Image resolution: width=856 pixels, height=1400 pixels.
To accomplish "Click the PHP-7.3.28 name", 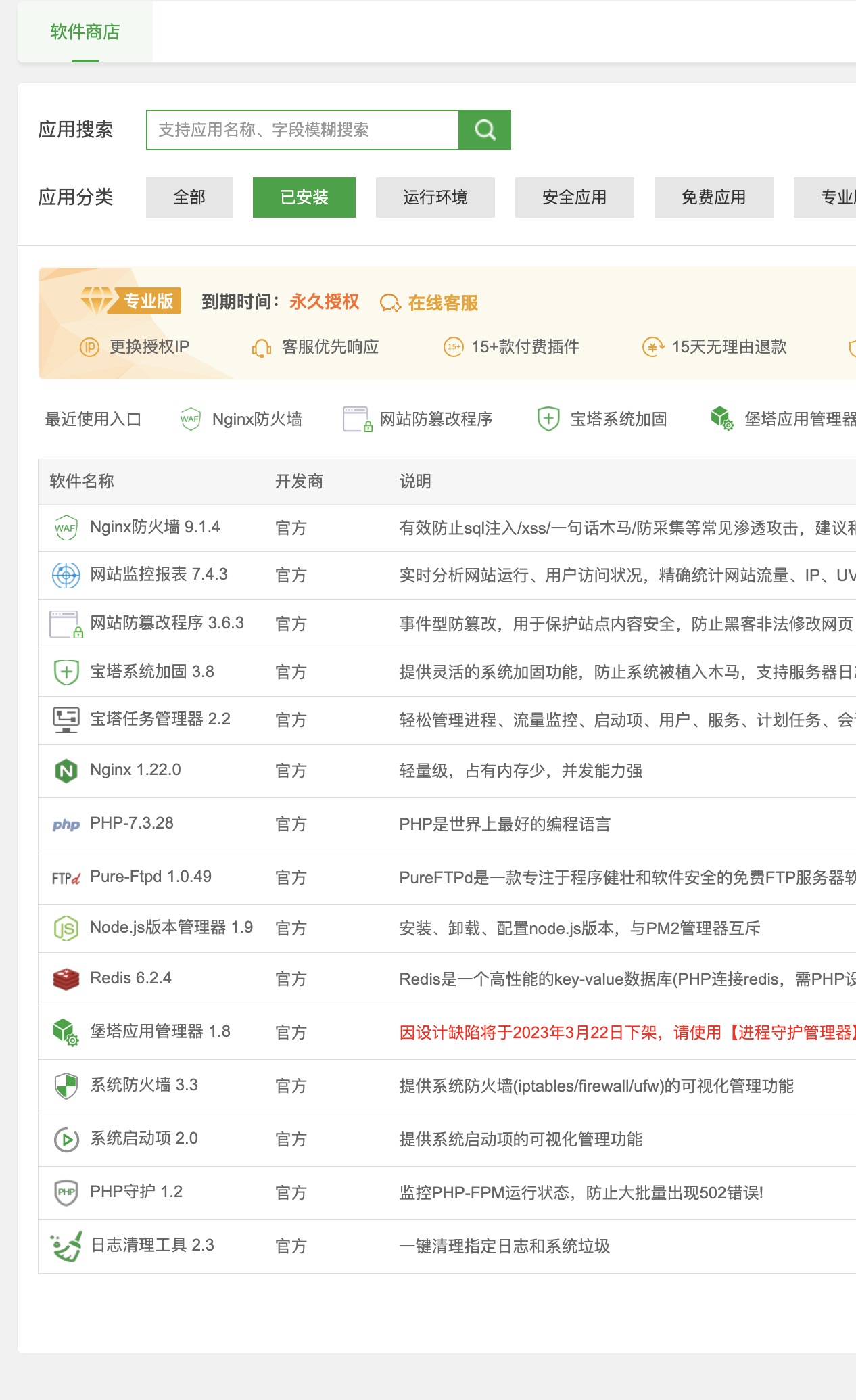I will point(132,823).
